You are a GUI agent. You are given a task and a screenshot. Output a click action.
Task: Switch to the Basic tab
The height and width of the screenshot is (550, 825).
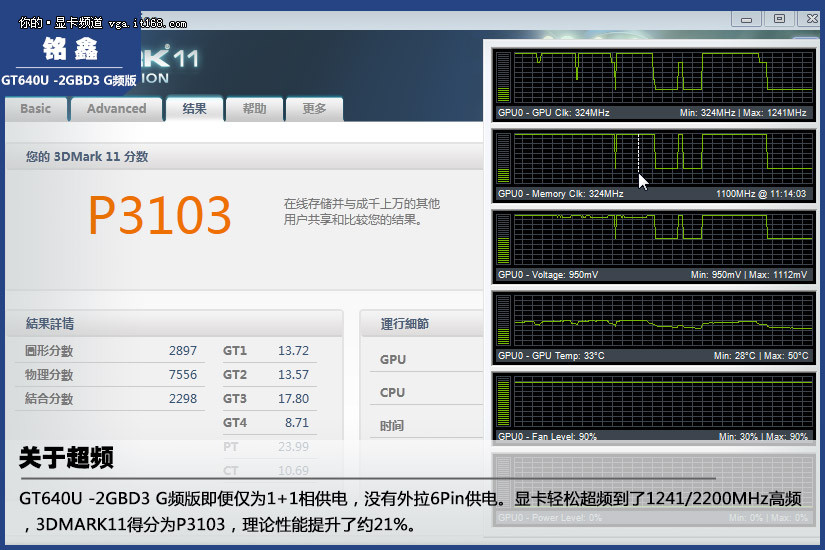click(x=35, y=109)
